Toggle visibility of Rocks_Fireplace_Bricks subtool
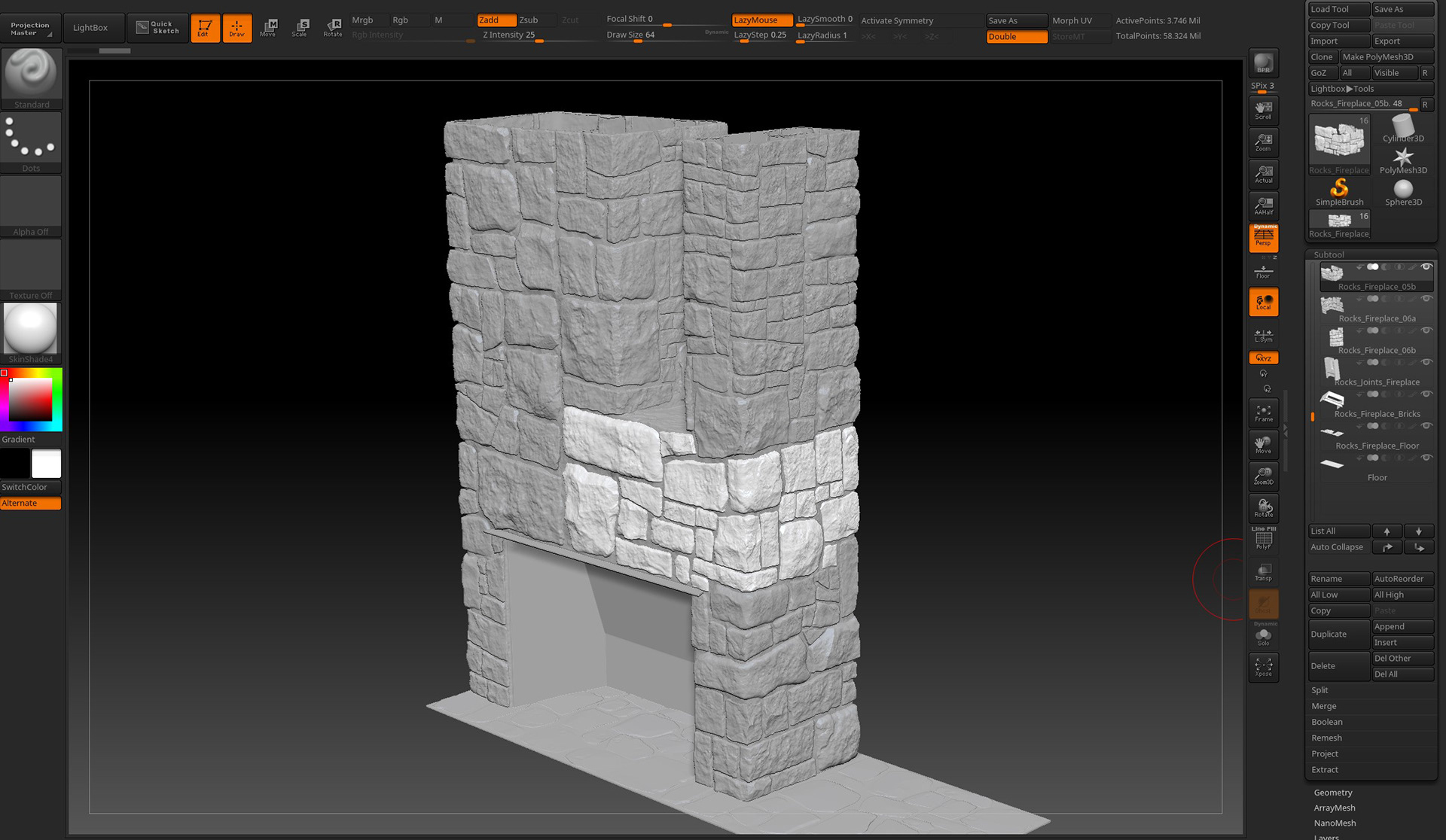The image size is (1446, 840). pyautogui.click(x=1426, y=394)
